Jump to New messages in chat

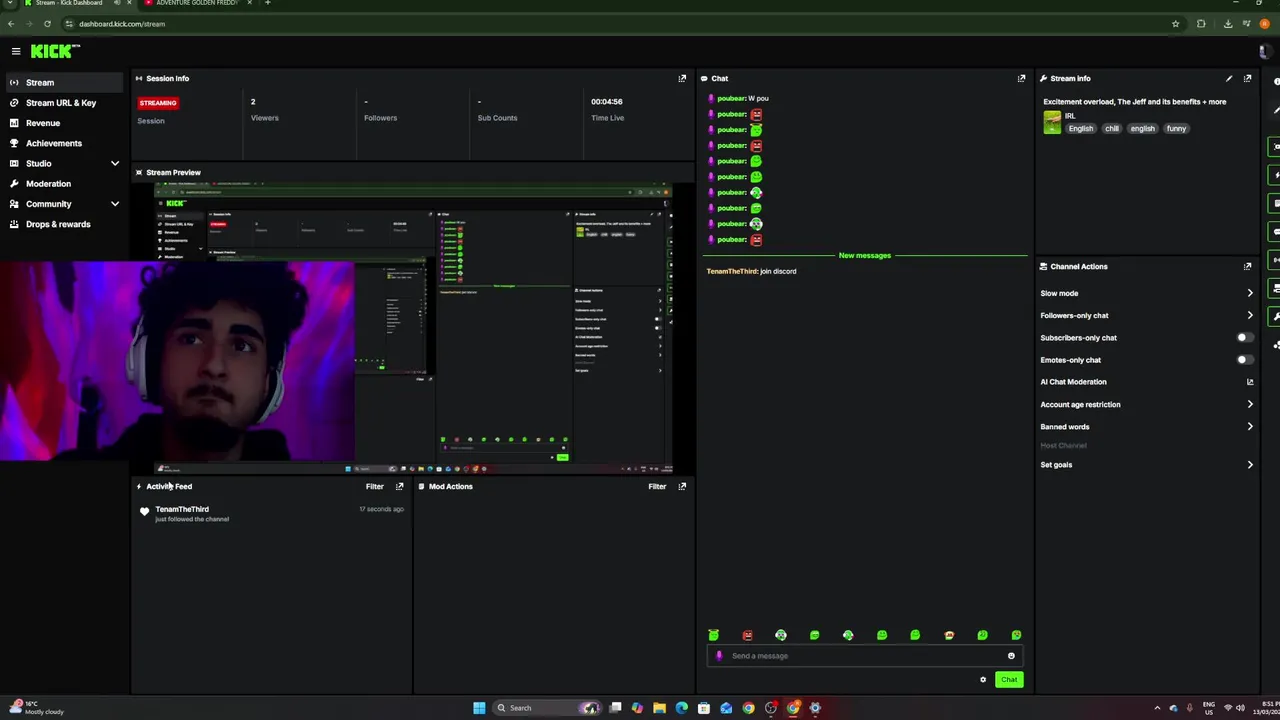click(x=864, y=256)
